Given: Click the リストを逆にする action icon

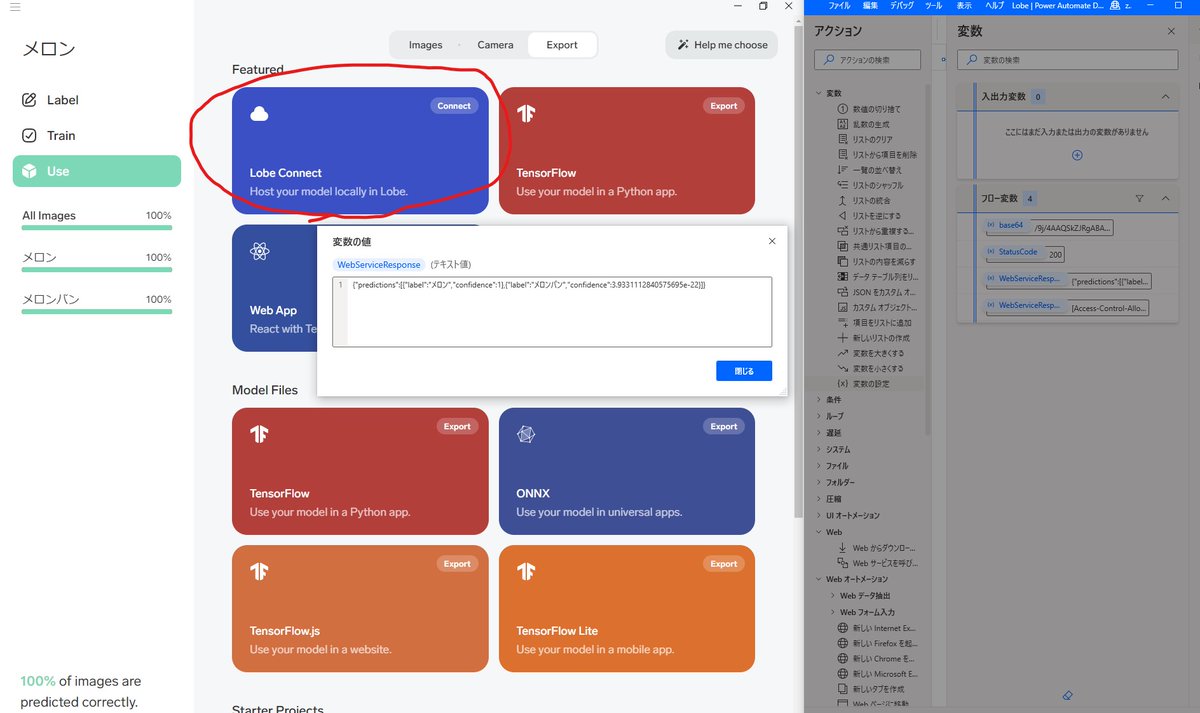Looking at the screenshot, I should 843,216.
